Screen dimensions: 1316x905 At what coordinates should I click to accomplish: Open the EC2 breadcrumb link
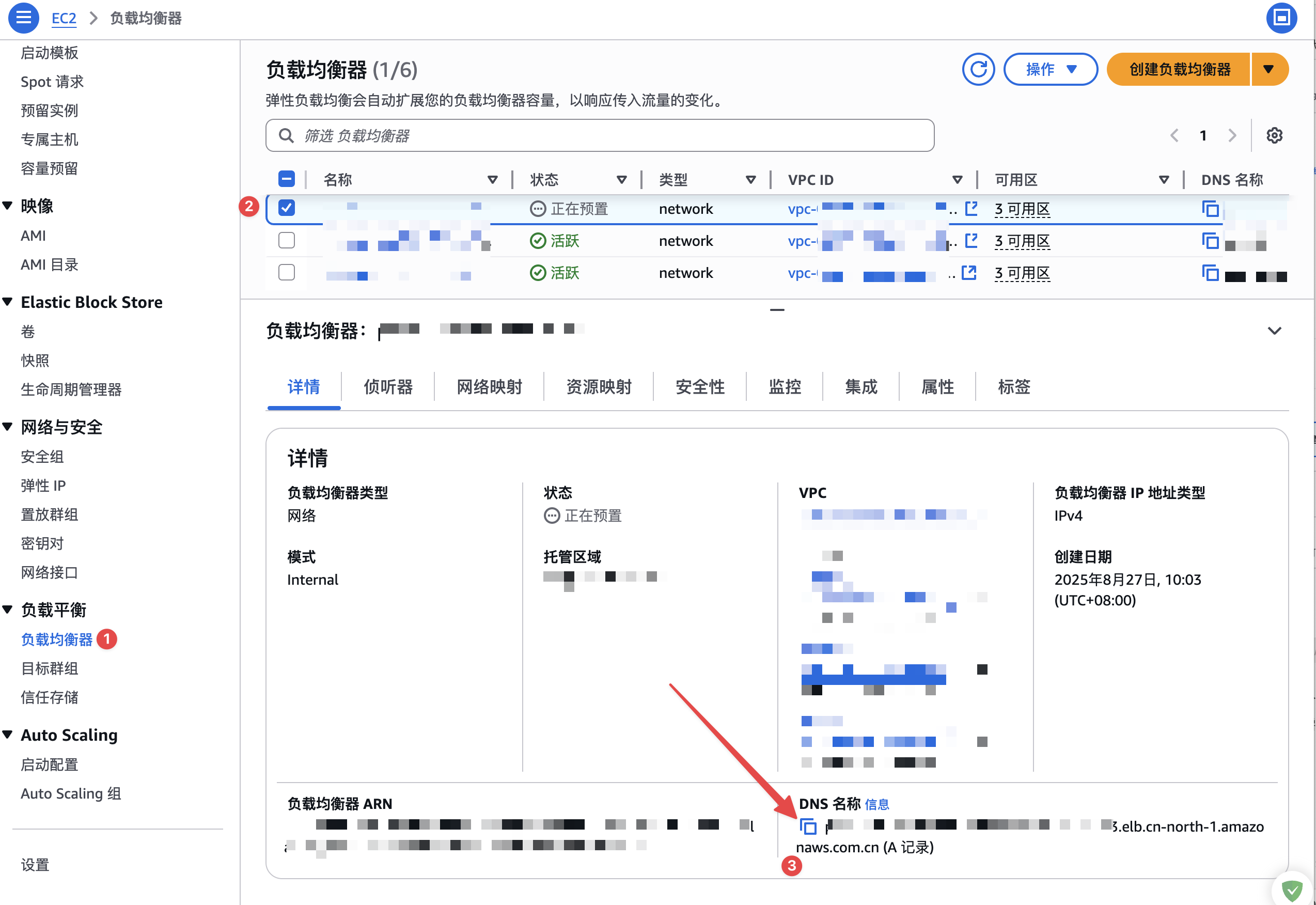coord(64,18)
